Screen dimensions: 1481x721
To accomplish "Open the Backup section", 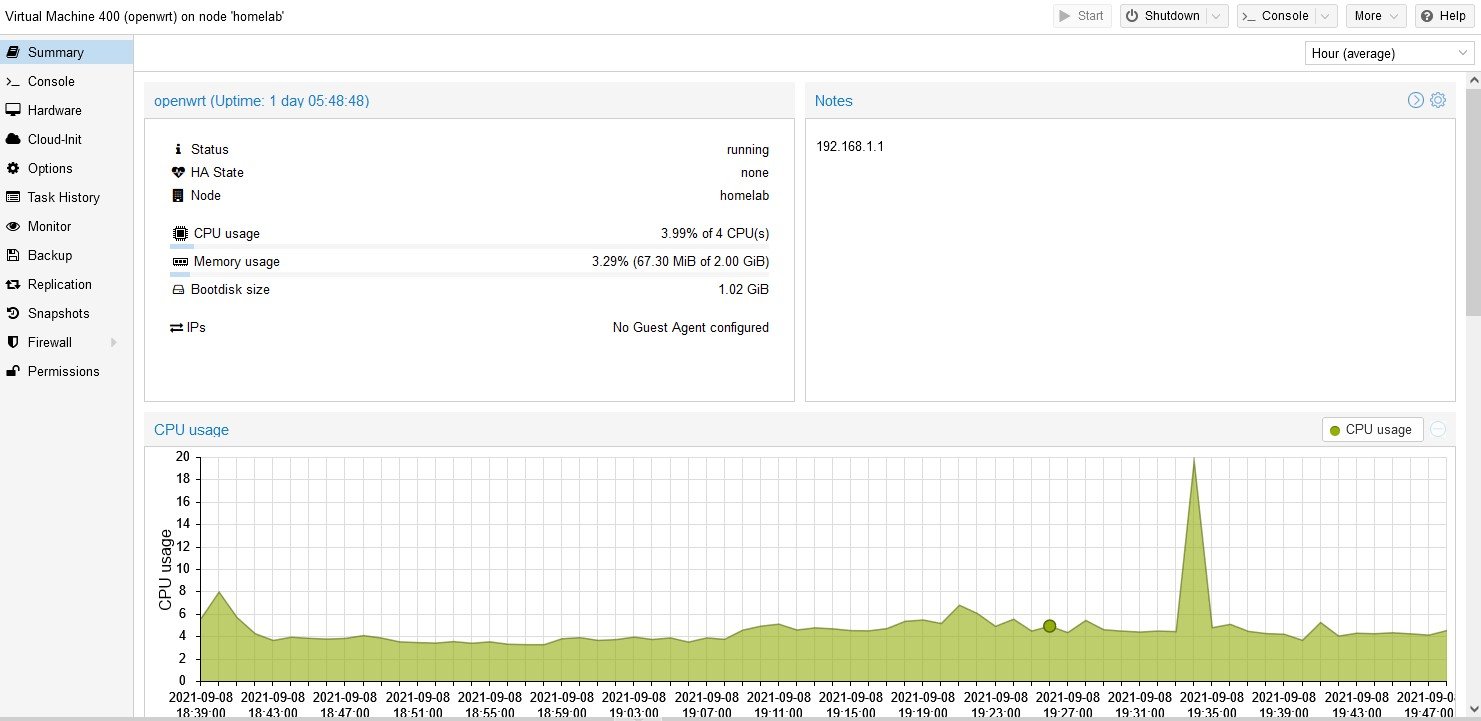I will pyautogui.click(x=49, y=256).
